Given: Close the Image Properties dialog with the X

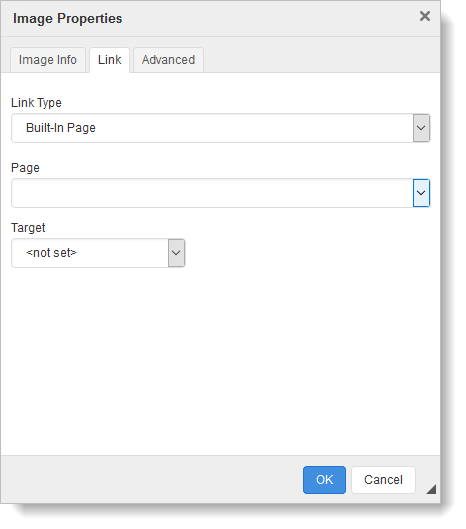Looking at the screenshot, I should coord(424,16).
